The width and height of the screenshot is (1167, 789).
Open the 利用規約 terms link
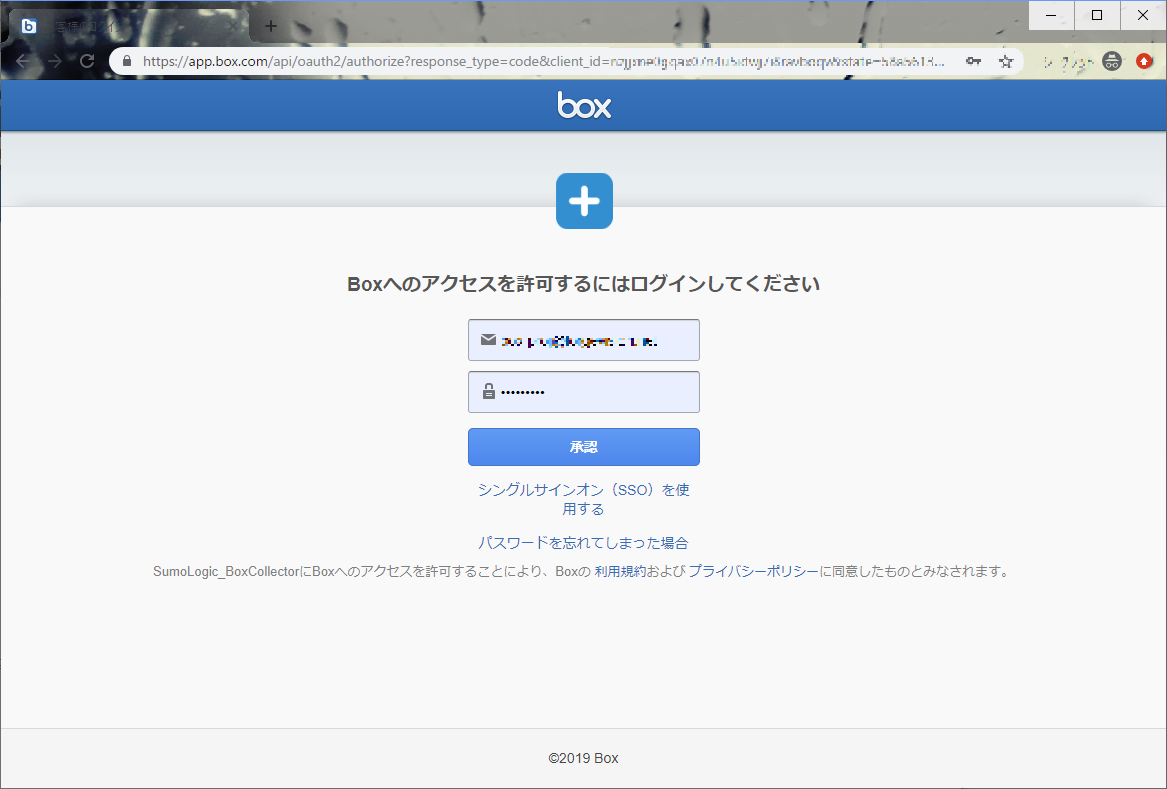620,572
